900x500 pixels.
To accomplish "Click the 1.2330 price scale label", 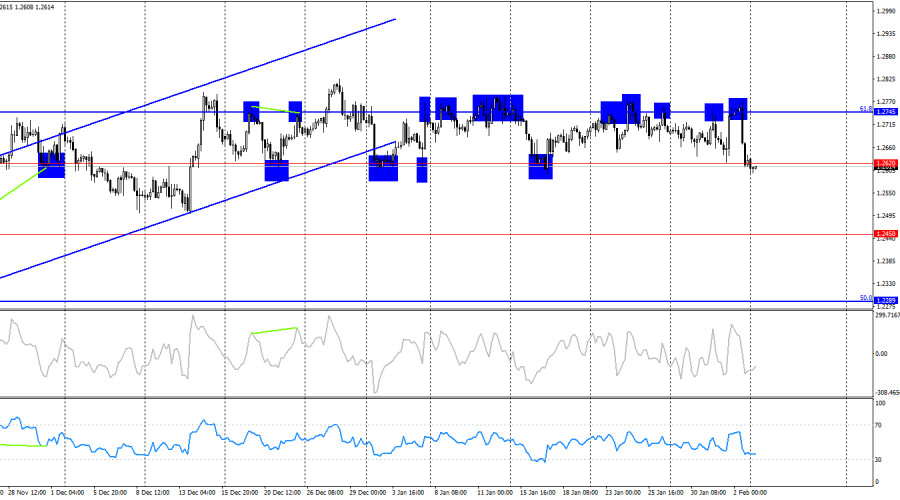I will [x=886, y=284].
